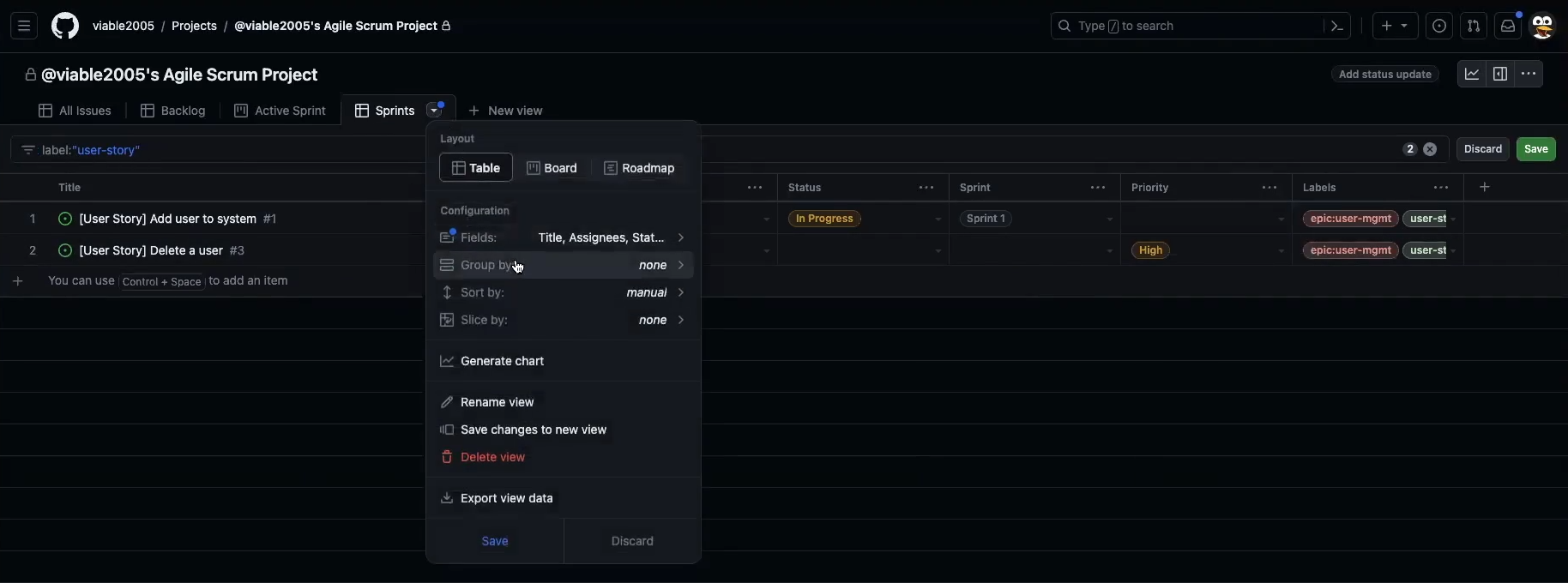Click the green Save button
This screenshot has width=1568, height=583.
[x=1535, y=149]
